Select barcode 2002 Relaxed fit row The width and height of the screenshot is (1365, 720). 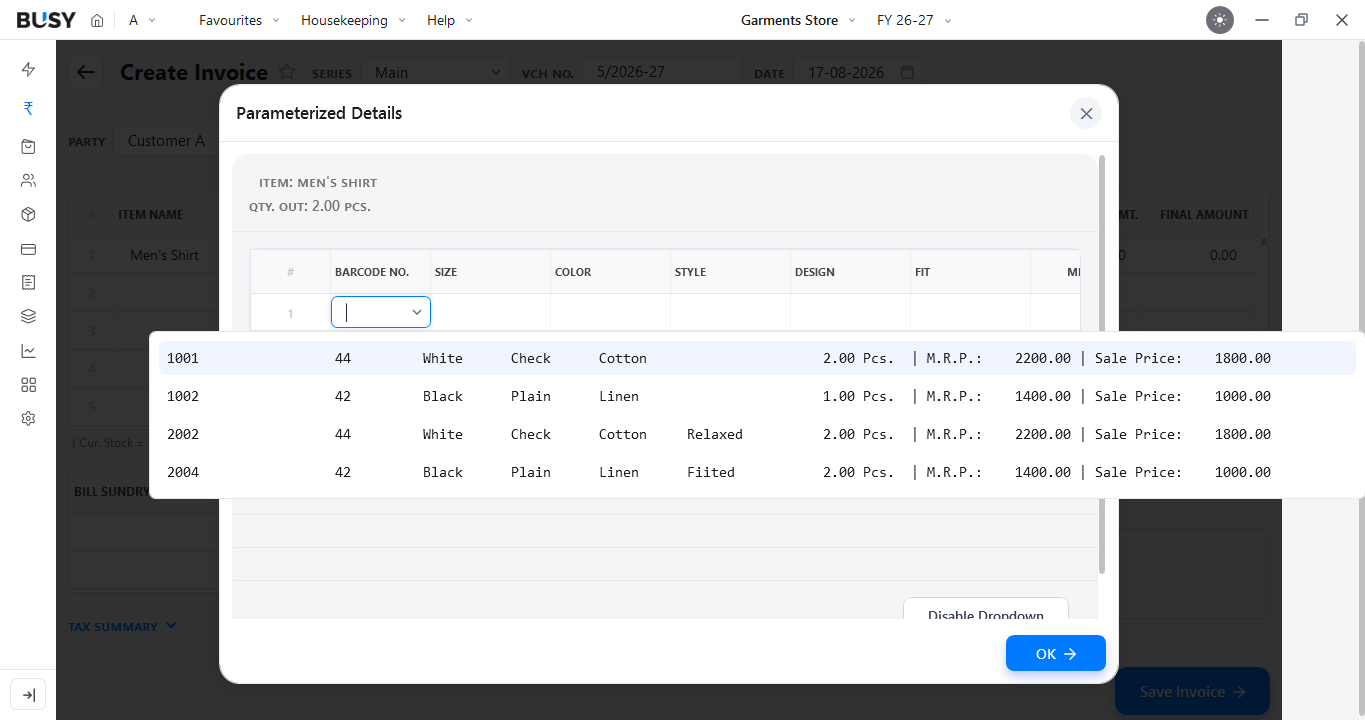point(757,434)
